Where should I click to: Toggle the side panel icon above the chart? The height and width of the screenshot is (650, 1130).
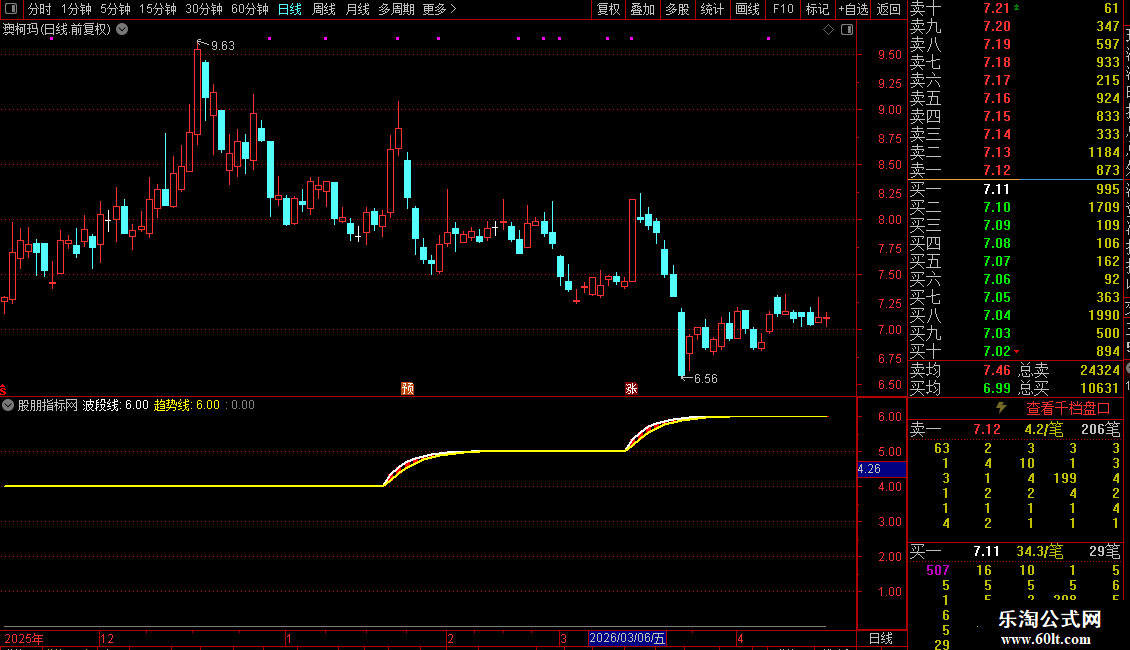click(x=847, y=30)
